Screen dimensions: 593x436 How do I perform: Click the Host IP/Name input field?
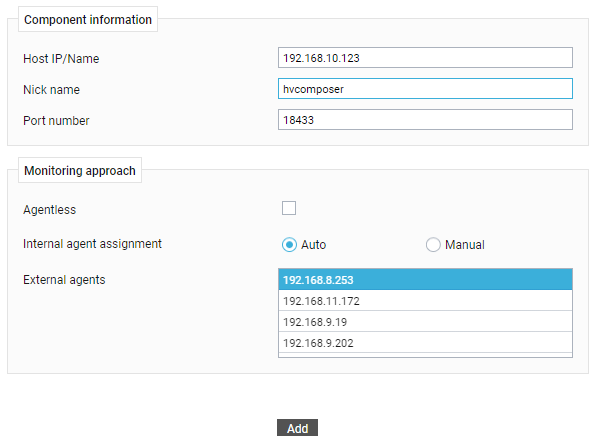(x=425, y=58)
